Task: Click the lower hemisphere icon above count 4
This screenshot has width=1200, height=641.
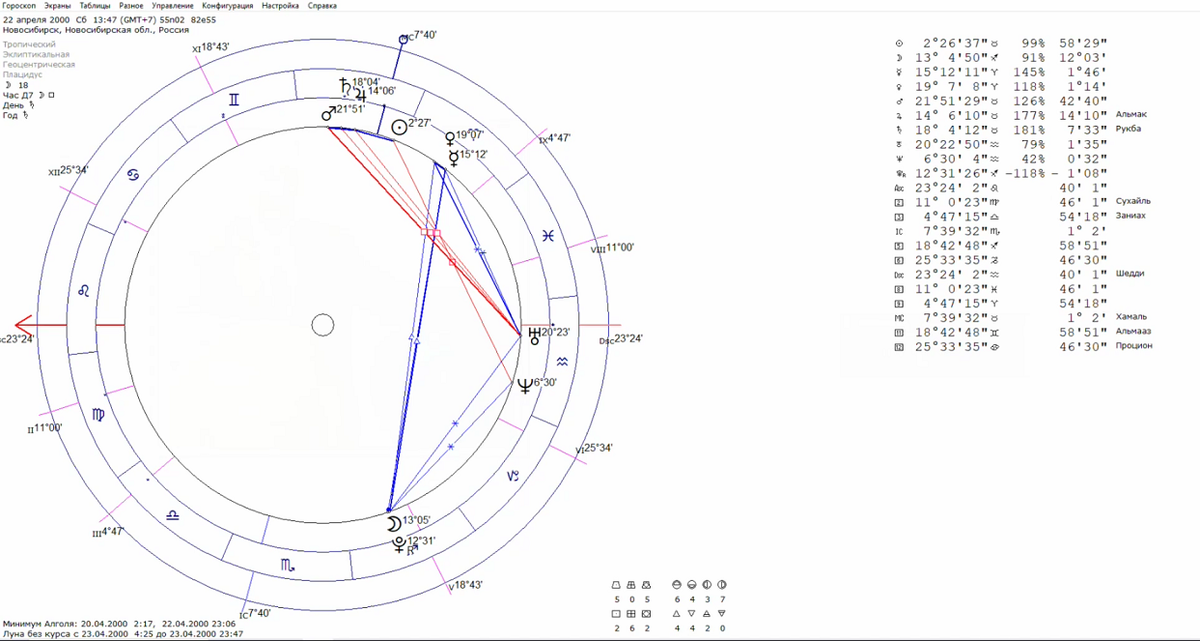Action: click(x=691, y=584)
